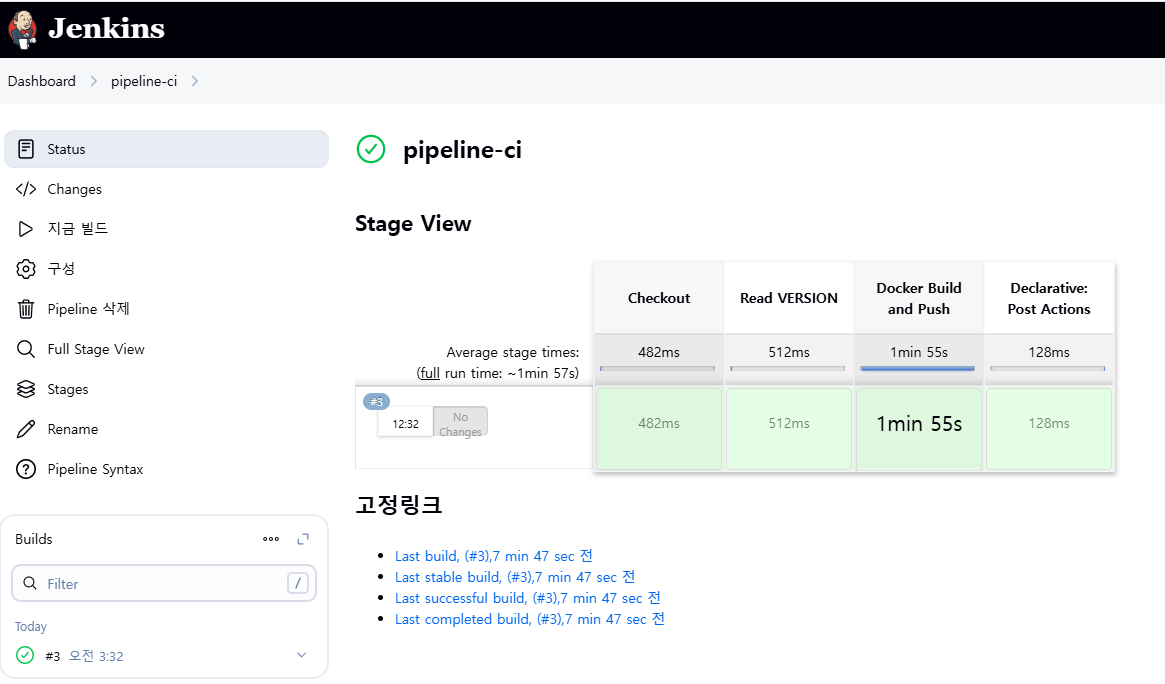Screen dimensions: 1165x684
Task: Open 구성 configuration page
Action: pos(166,269)
